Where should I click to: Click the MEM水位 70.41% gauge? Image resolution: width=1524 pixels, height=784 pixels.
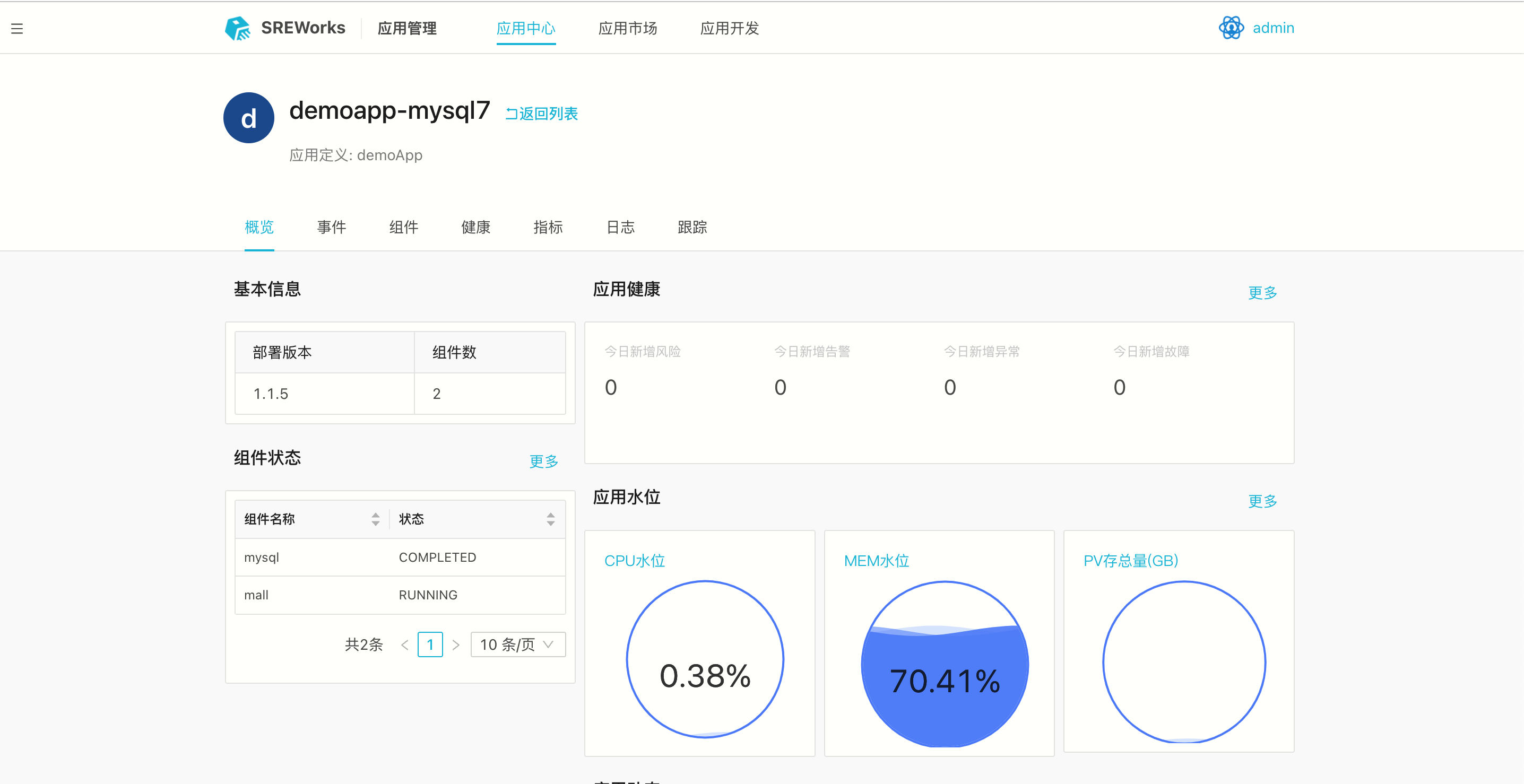coord(944,664)
